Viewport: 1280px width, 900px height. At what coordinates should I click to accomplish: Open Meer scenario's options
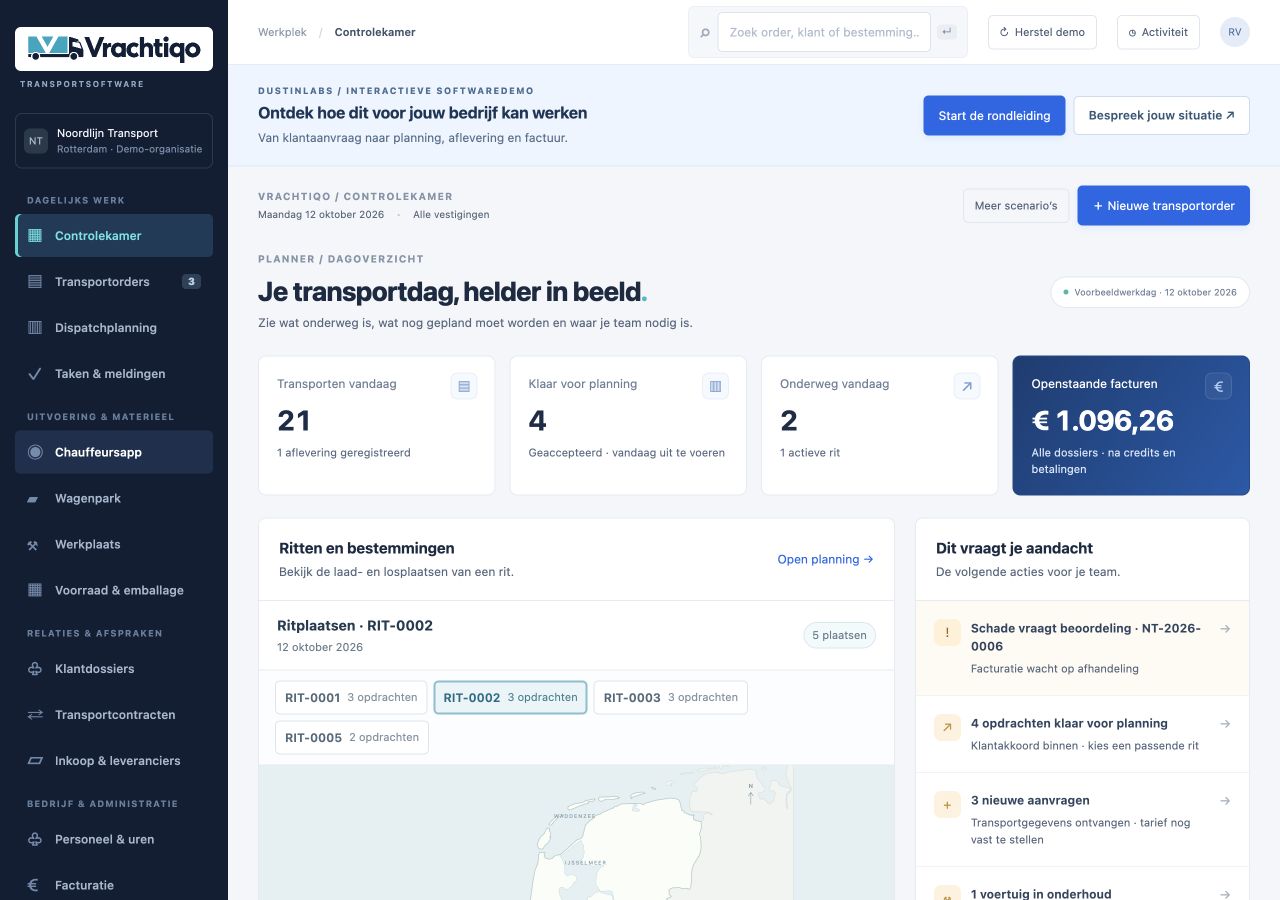1016,206
